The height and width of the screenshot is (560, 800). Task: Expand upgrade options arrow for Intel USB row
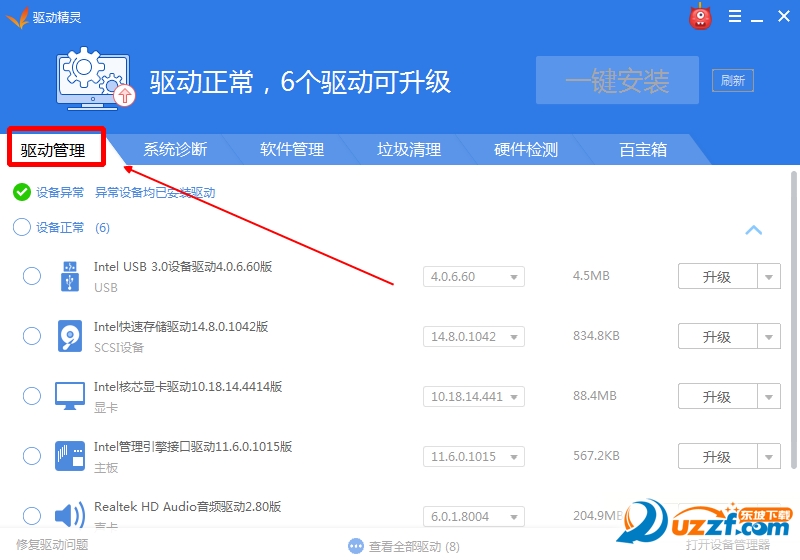[769, 276]
